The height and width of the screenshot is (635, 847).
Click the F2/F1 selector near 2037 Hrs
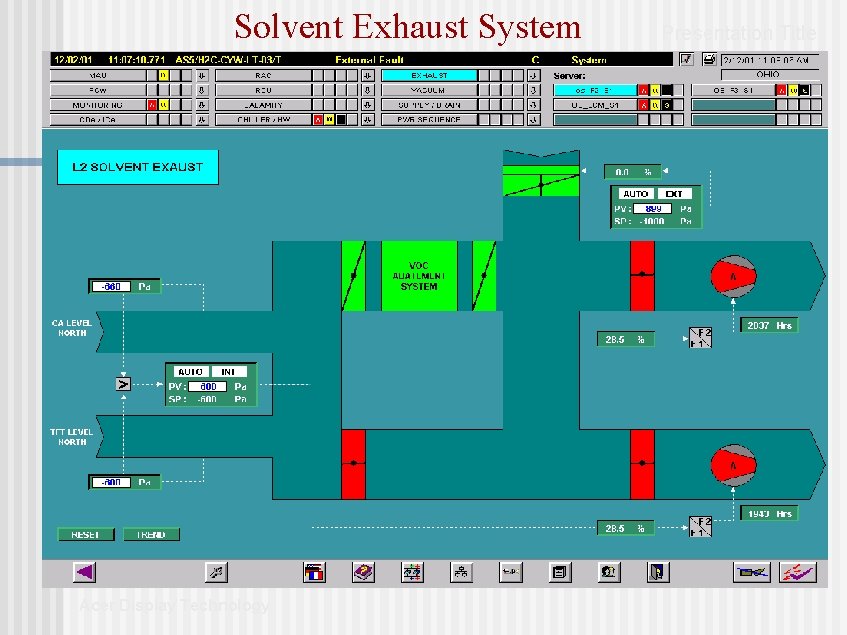pyautogui.click(x=701, y=338)
